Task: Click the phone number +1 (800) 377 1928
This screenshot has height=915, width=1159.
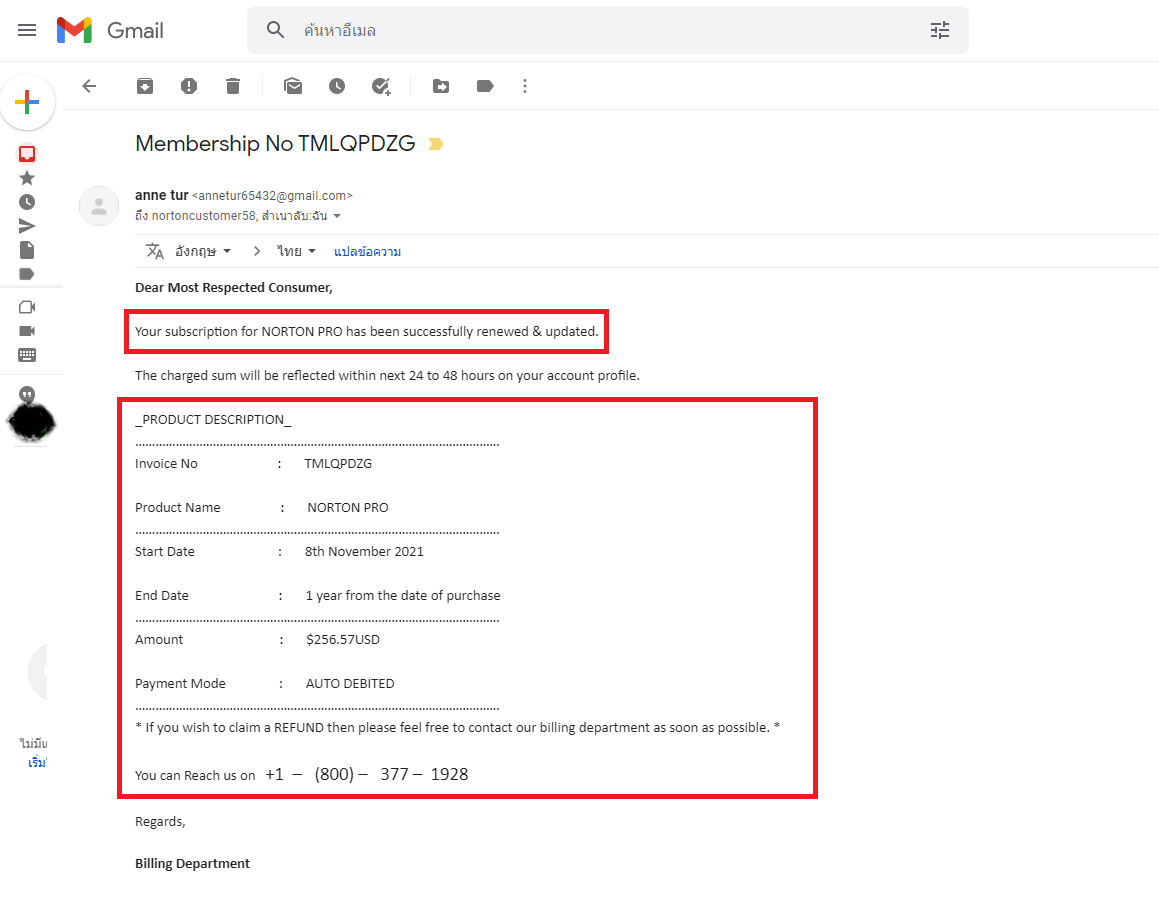Action: click(x=367, y=774)
